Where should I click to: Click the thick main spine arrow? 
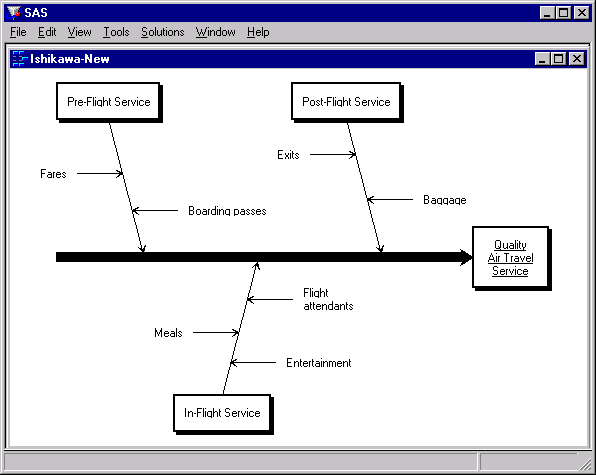264,257
